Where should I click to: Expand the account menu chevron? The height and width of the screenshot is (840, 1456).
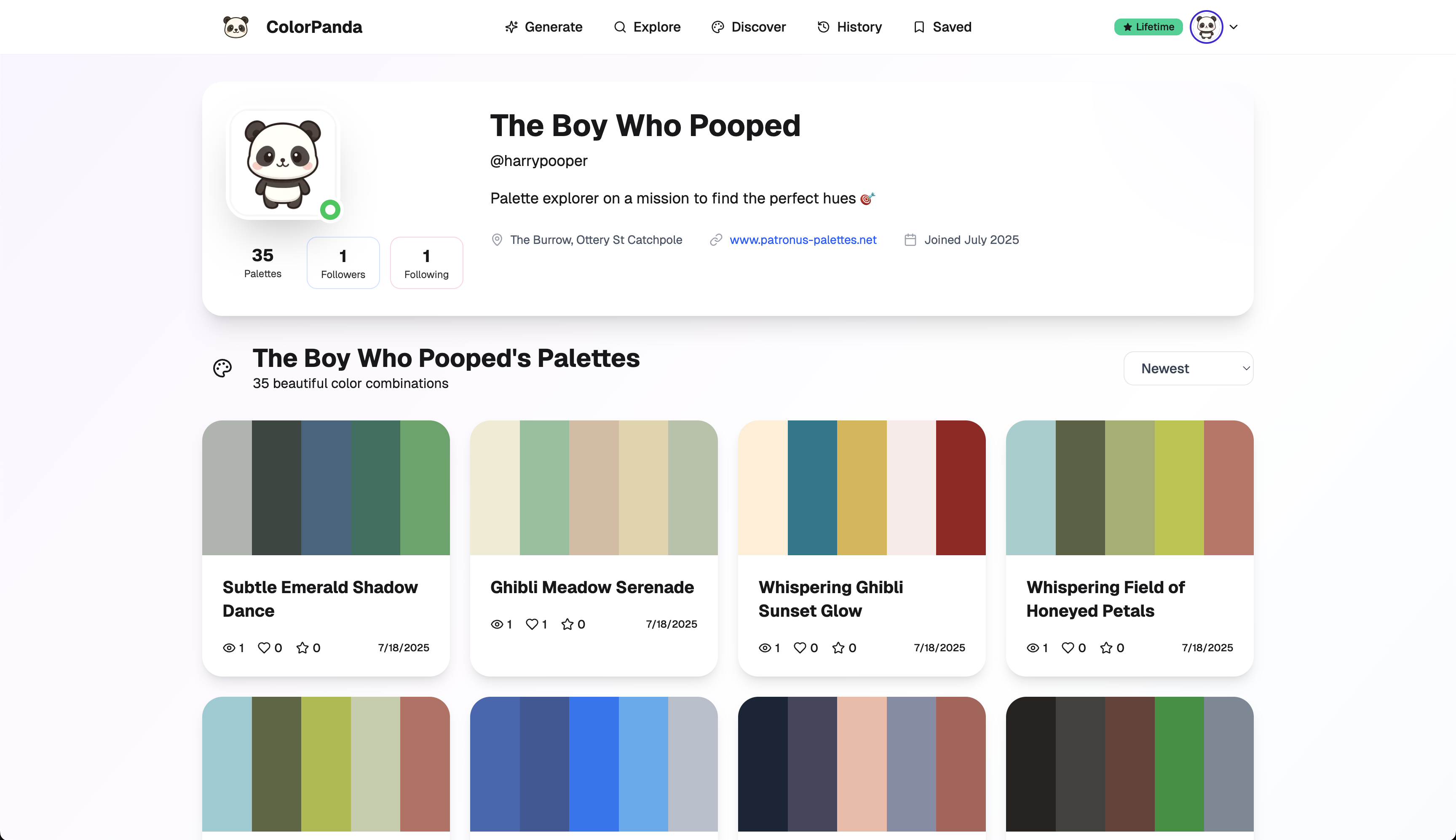pos(1233,27)
